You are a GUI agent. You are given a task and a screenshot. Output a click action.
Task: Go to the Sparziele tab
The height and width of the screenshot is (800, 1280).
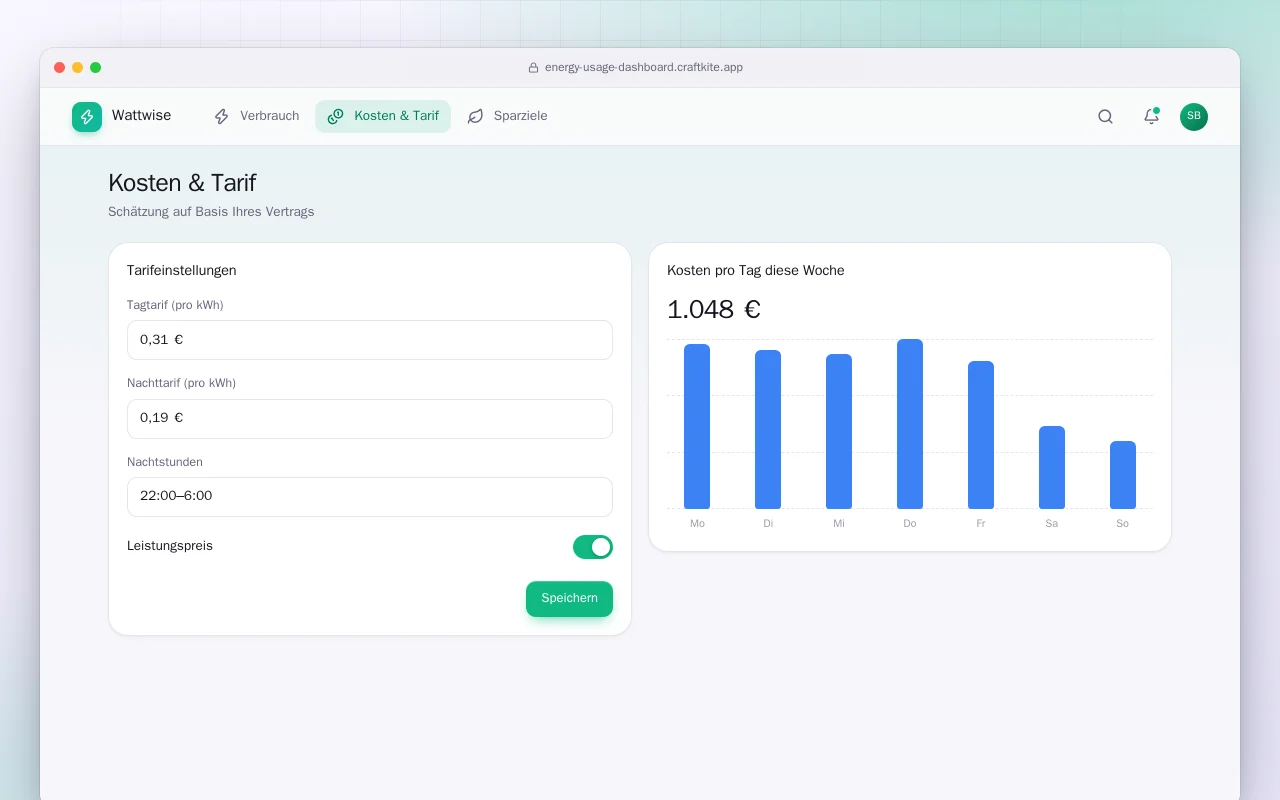[x=507, y=116]
